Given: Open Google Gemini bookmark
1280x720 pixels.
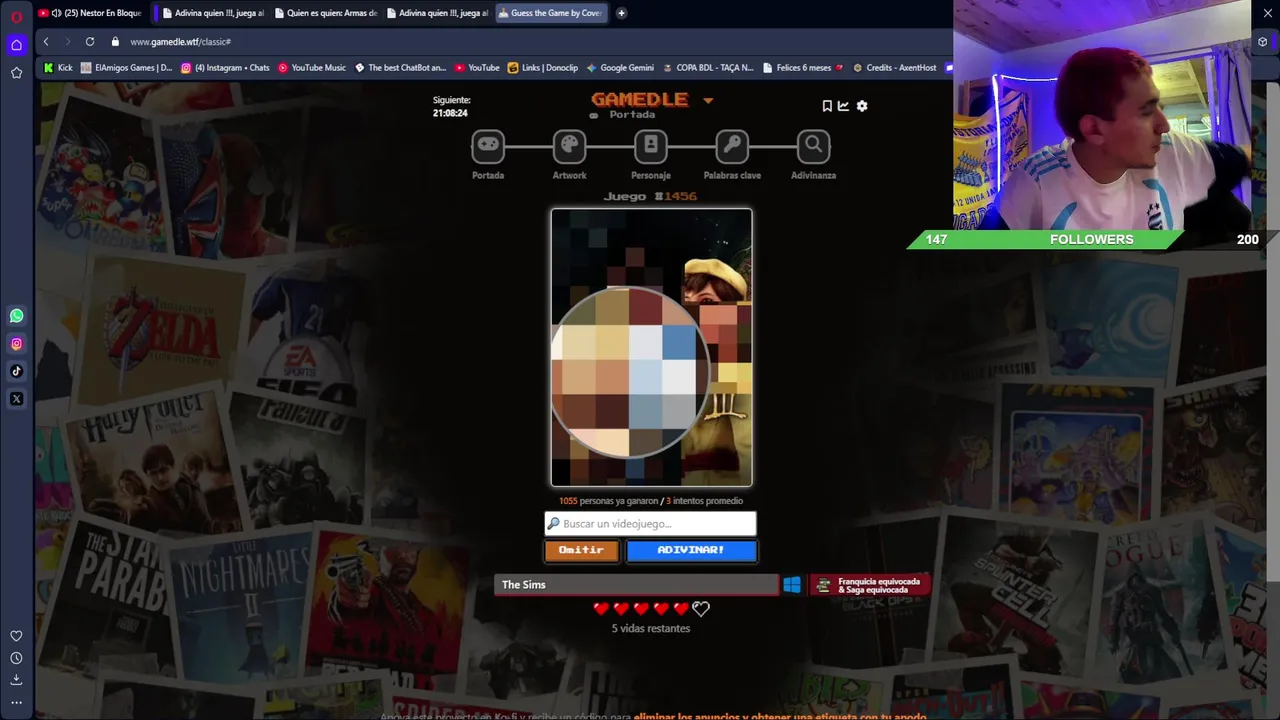Looking at the screenshot, I should point(620,68).
